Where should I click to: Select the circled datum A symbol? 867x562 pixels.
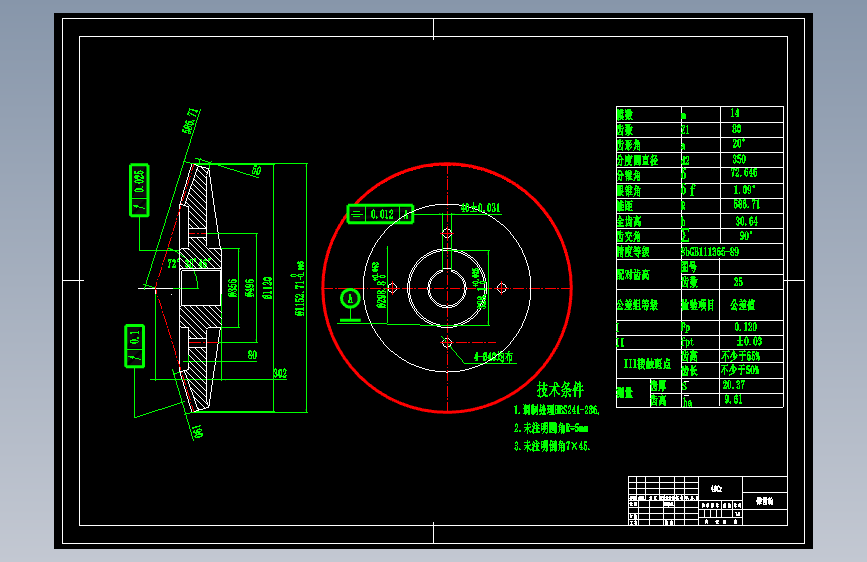pos(350,299)
